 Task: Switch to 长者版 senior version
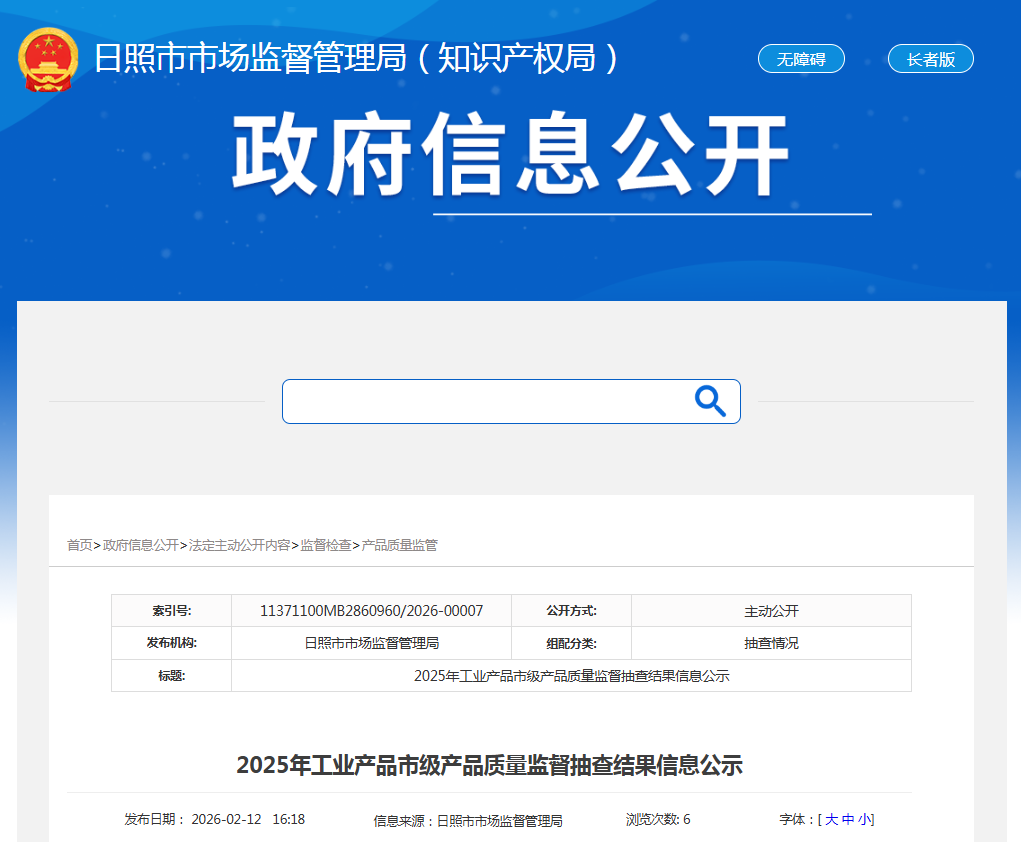point(930,59)
